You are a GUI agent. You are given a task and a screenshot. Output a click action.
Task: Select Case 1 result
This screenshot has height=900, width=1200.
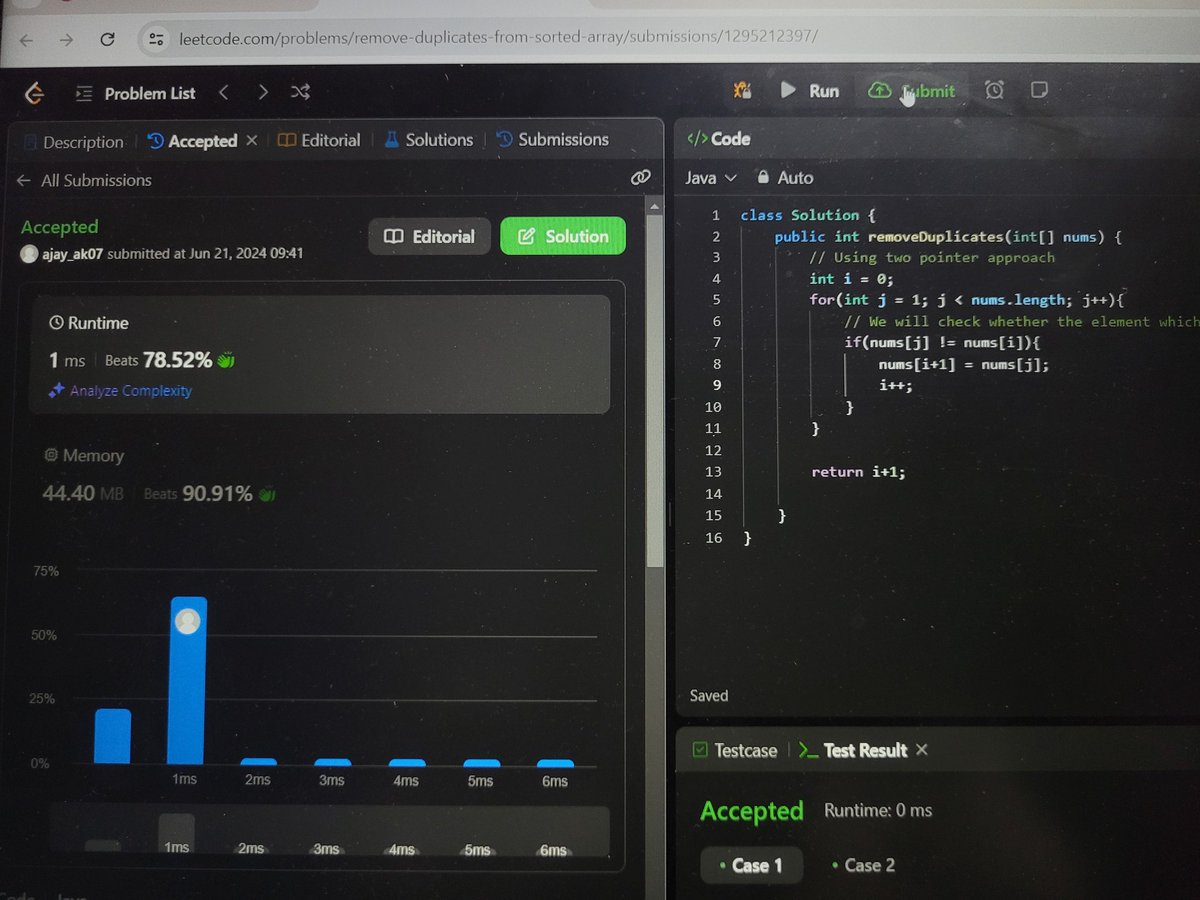point(752,865)
